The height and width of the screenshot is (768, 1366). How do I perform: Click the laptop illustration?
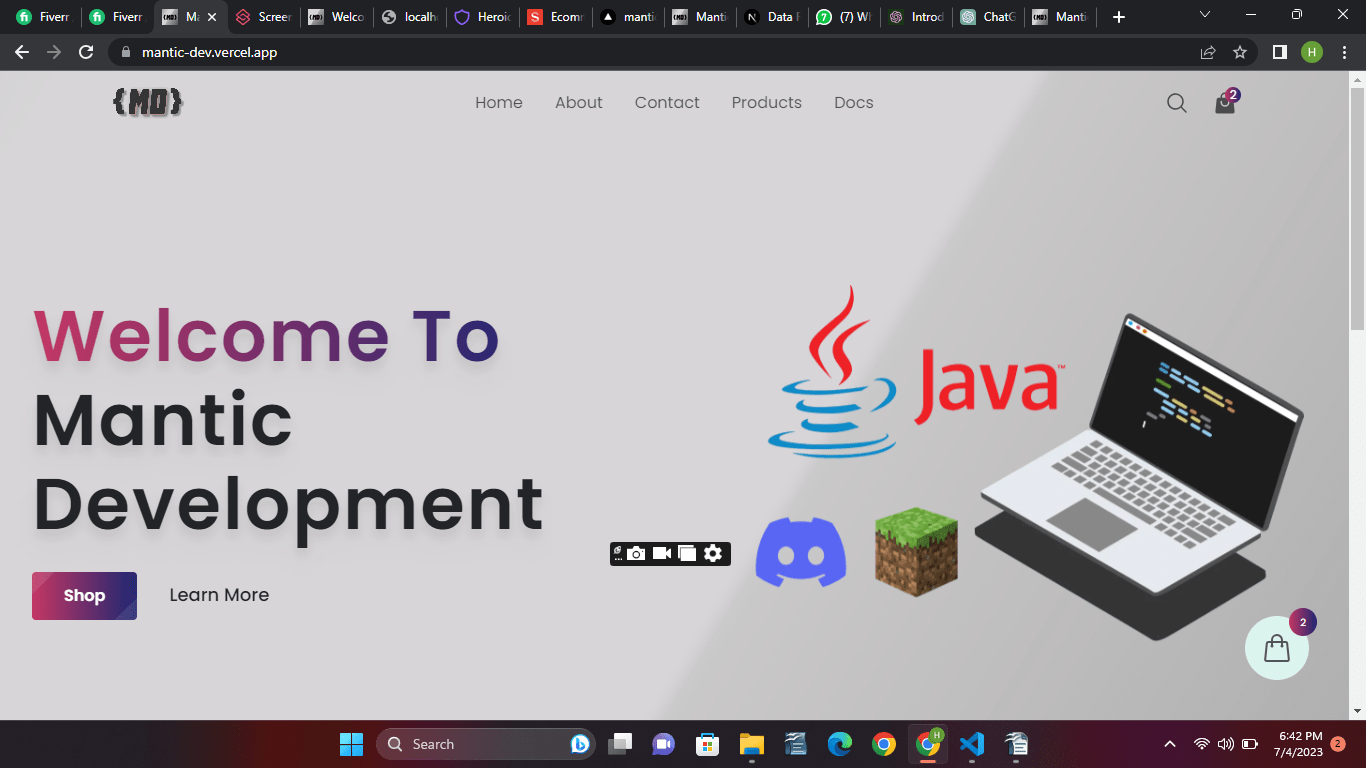[x=1140, y=477]
